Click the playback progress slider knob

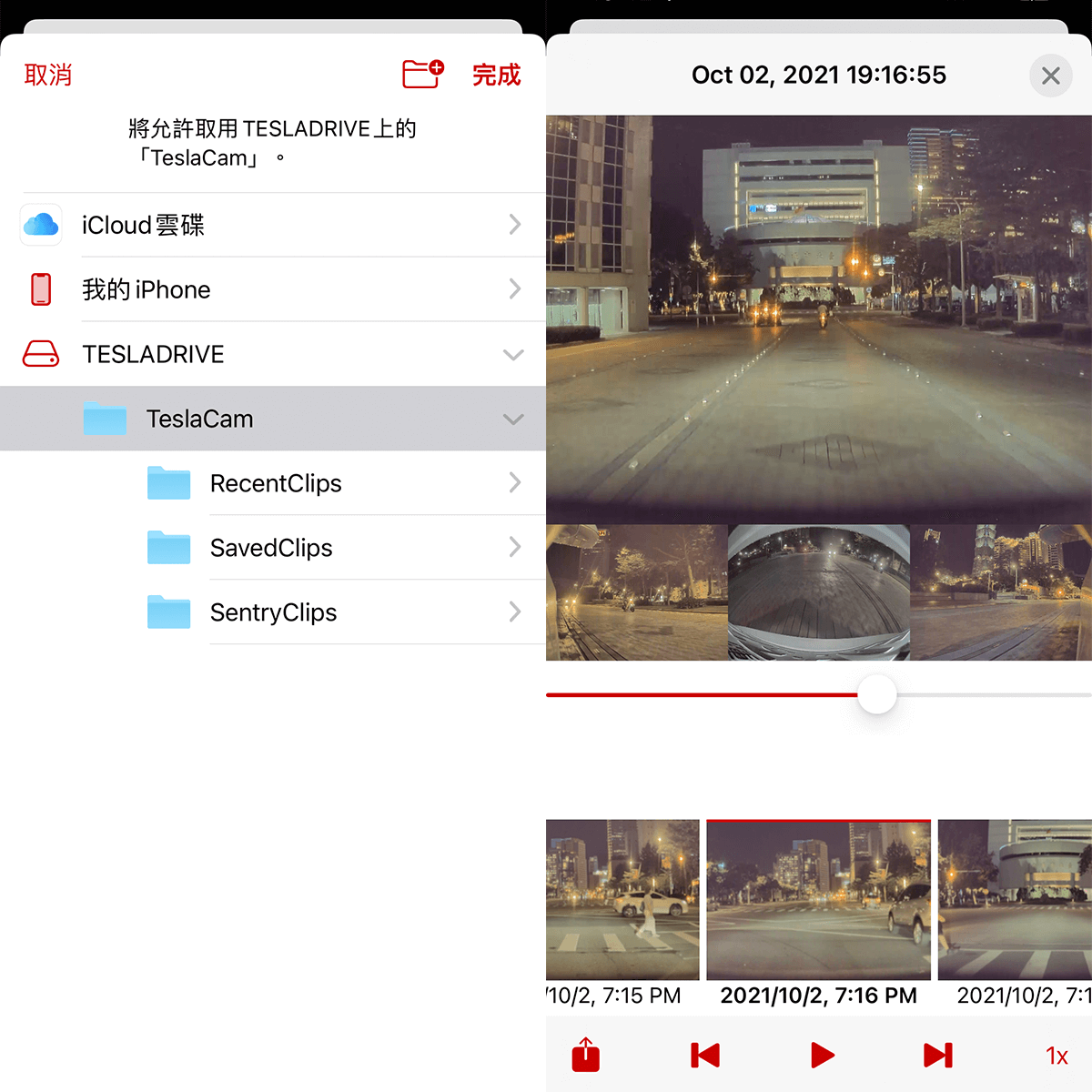coord(877,694)
